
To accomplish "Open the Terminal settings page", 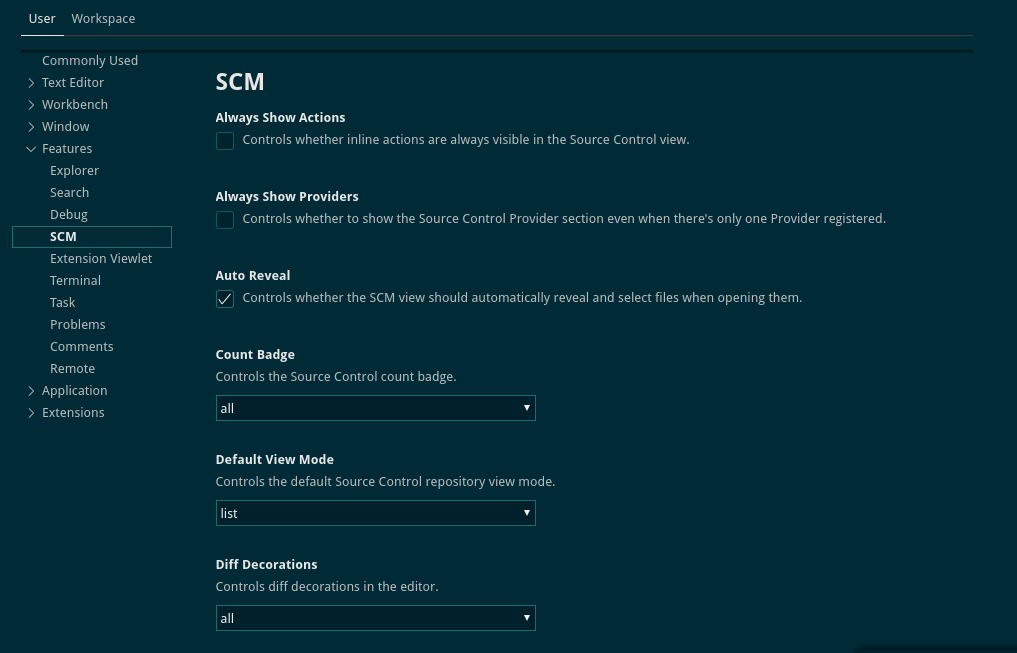I will click(75, 280).
